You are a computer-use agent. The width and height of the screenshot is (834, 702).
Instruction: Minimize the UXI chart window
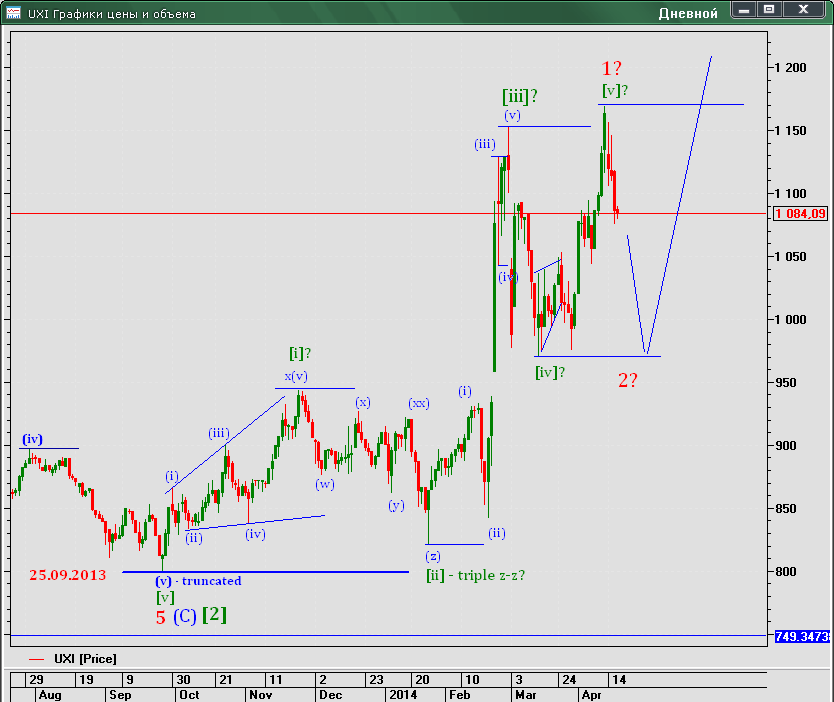tap(743, 10)
